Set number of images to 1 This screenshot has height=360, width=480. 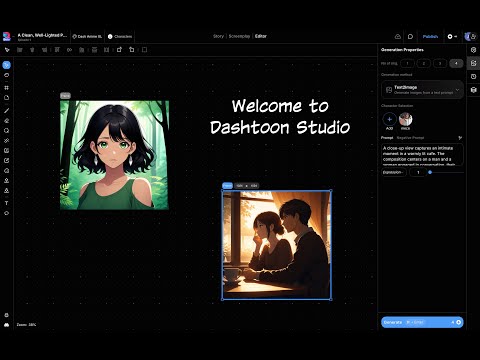click(407, 63)
